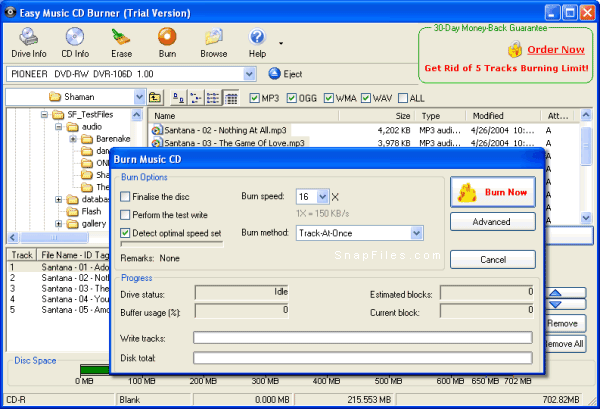Screen dimensions: 600x409
Task: Open the Burn method Track-At-Once dropdown
Action: coord(416,233)
